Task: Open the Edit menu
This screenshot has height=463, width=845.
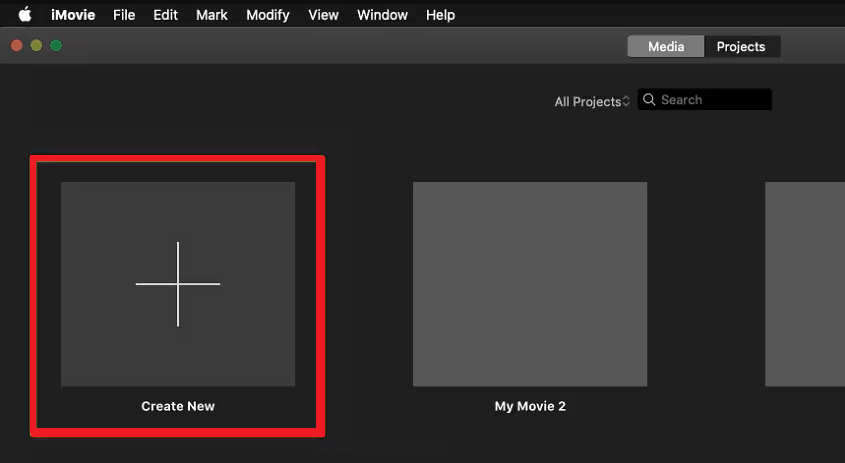Action: click(165, 15)
